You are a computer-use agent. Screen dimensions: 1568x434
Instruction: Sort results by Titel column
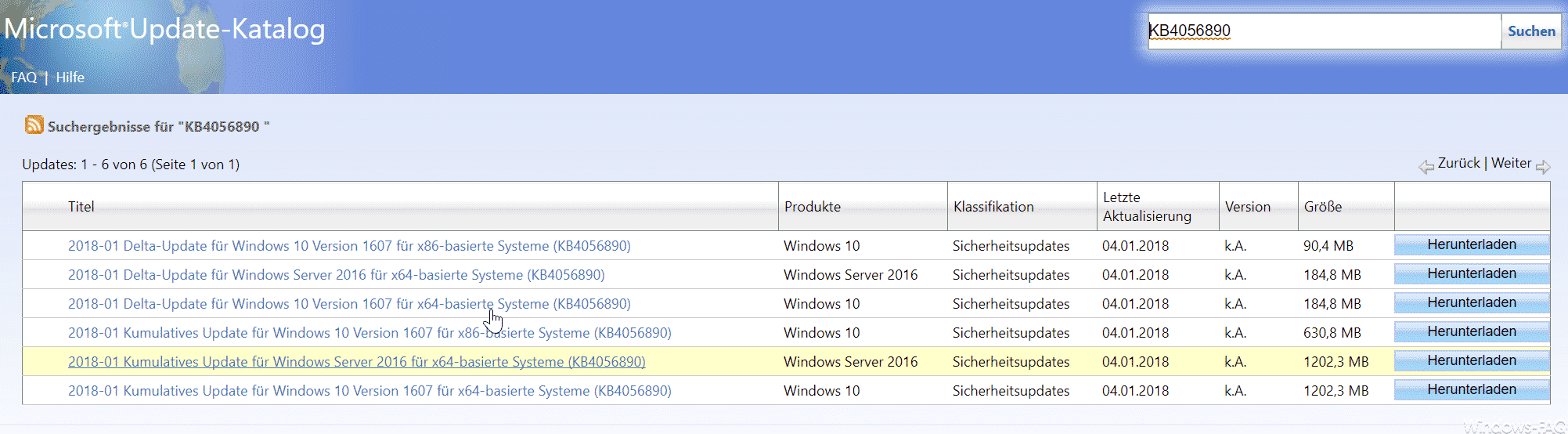81,207
